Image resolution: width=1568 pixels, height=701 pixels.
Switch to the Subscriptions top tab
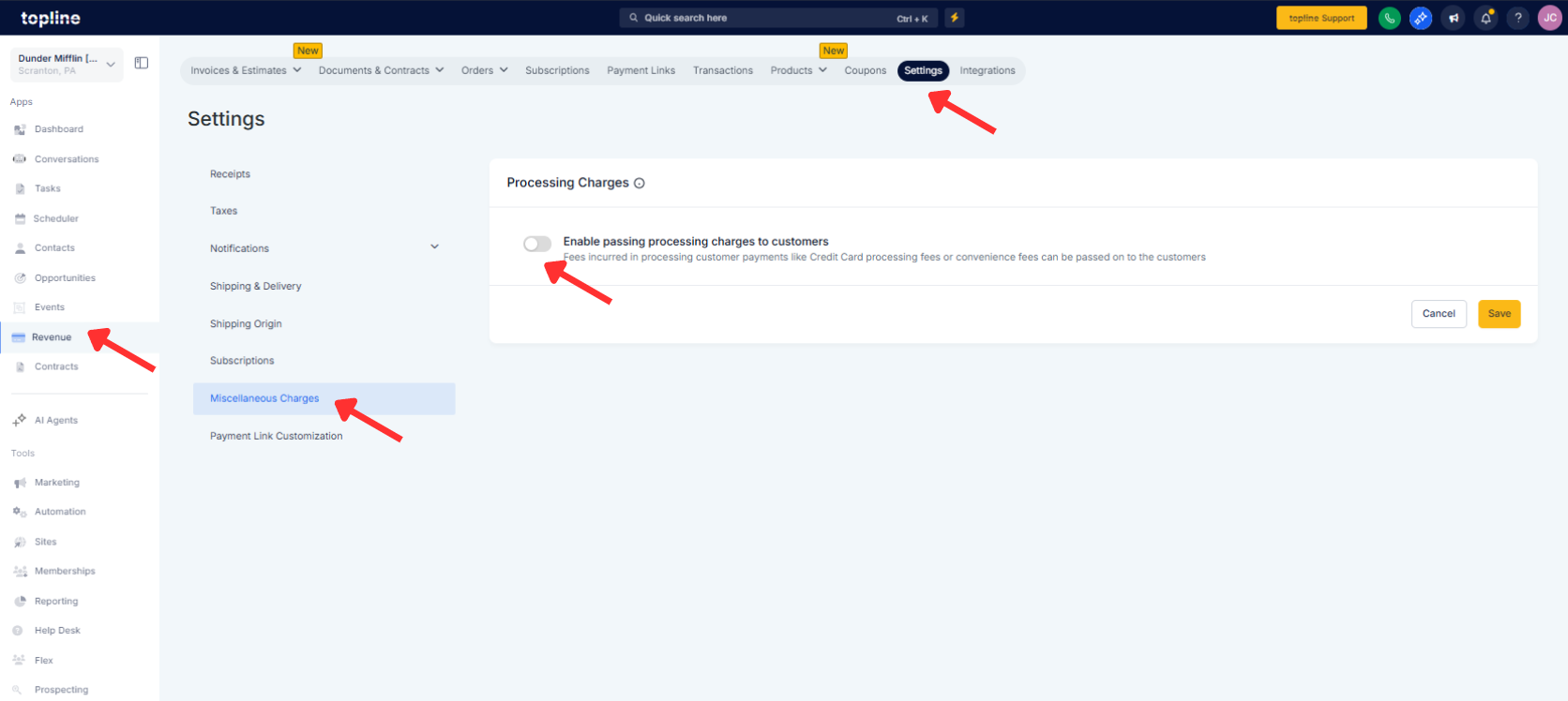557,70
